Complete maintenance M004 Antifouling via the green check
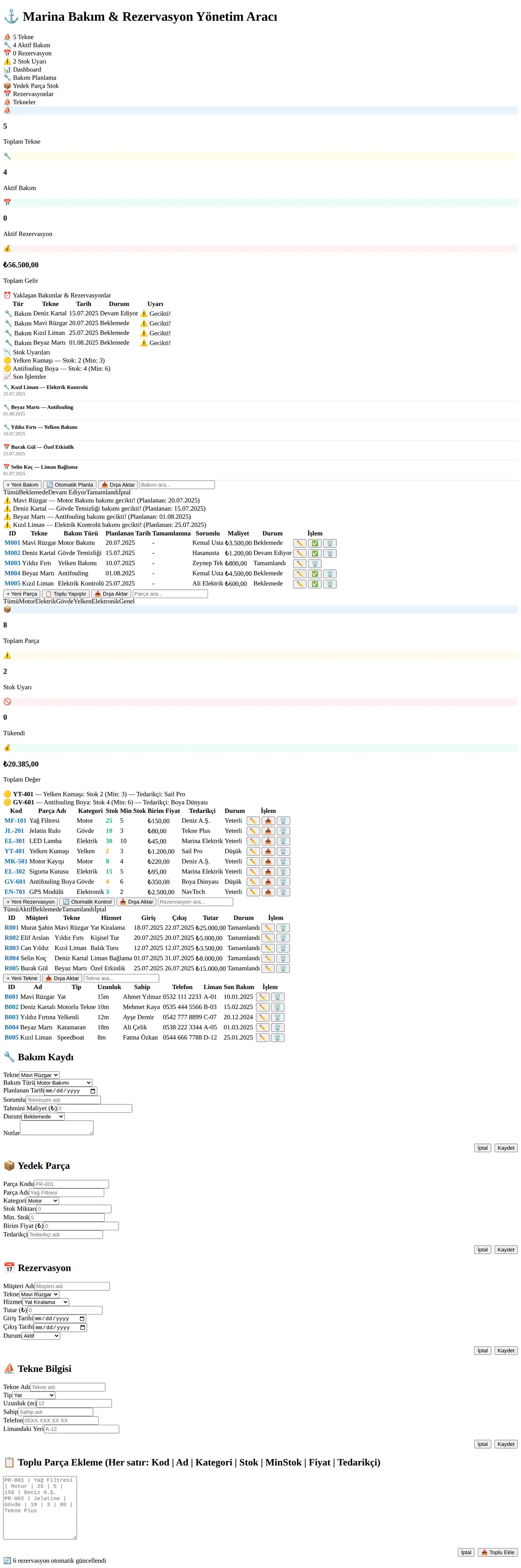The width and height of the screenshot is (521, 1568). pos(315,574)
